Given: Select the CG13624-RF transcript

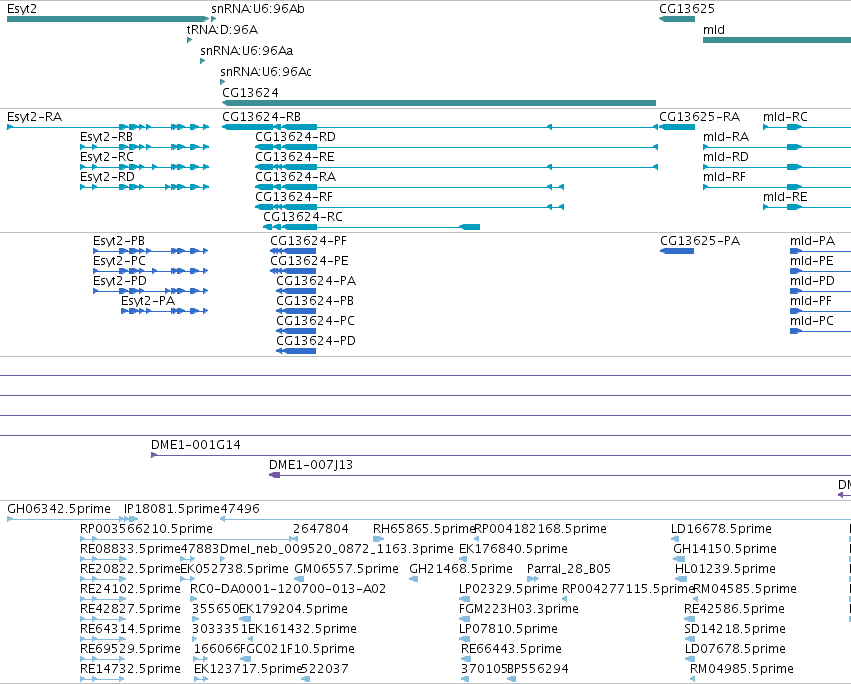Looking at the screenshot, I should (410, 207).
